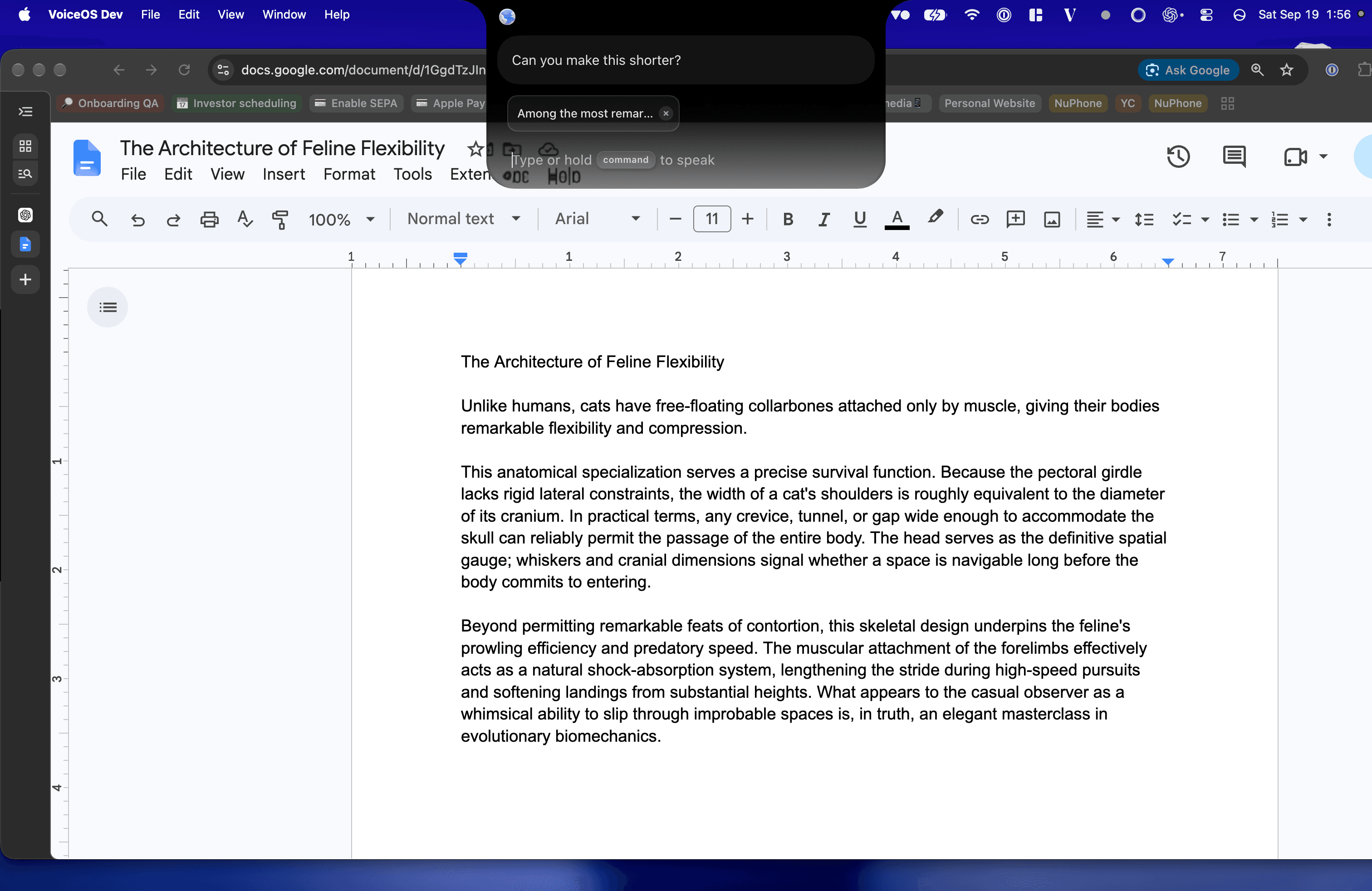Bookmark this page with the star
Image resolution: width=1372 pixels, height=891 pixels.
tap(1287, 70)
